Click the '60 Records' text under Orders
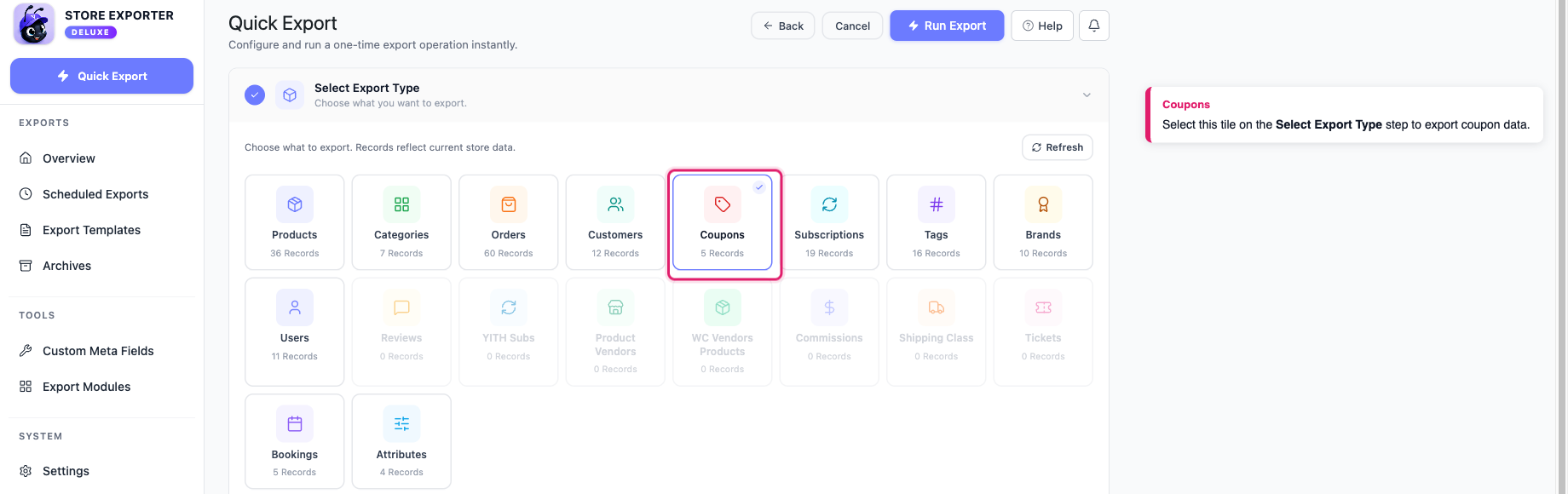The image size is (1568, 494). click(509, 253)
